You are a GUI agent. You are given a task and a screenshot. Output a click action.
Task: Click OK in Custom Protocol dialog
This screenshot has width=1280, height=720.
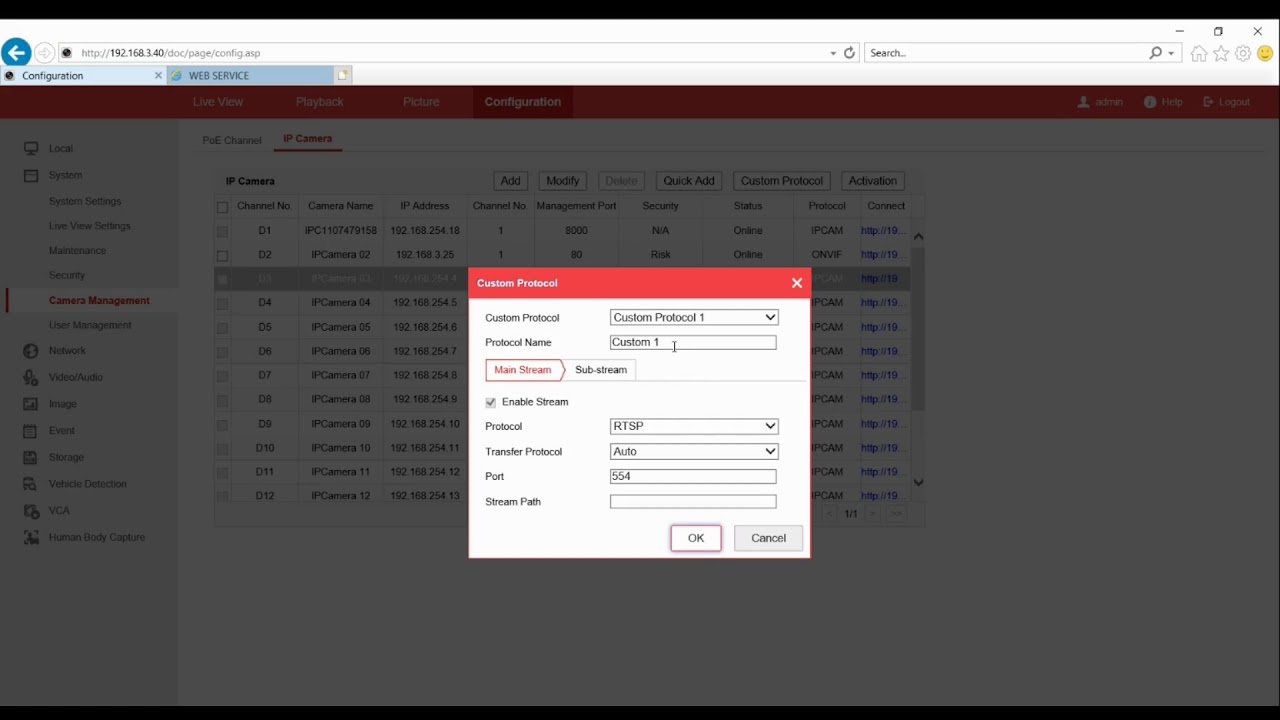tap(696, 538)
